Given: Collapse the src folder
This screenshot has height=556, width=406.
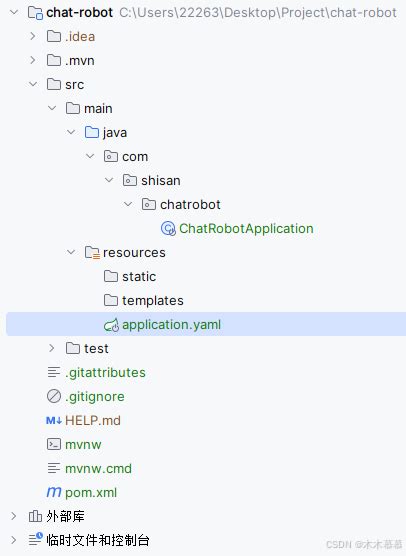Looking at the screenshot, I should point(33,84).
